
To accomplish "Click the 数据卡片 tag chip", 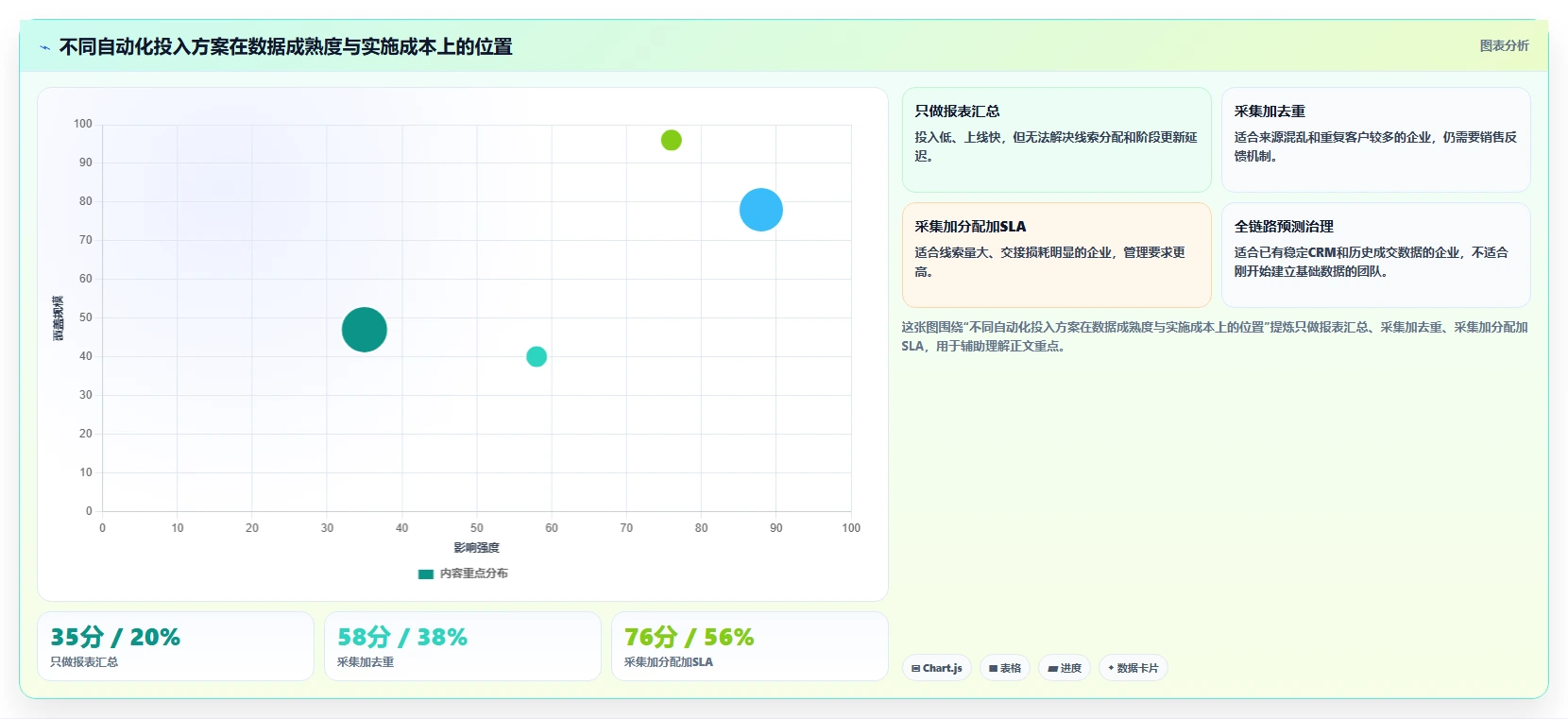I will (x=1133, y=668).
